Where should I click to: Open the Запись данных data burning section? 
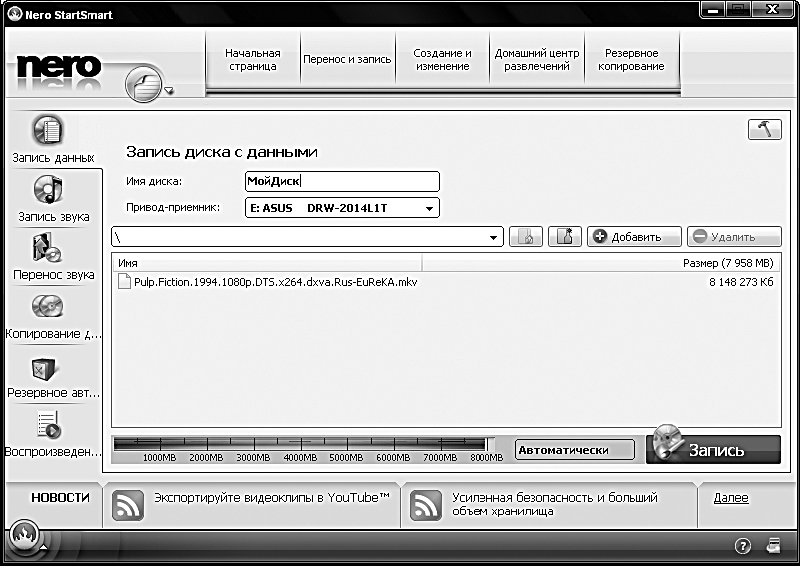coord(53,139)
